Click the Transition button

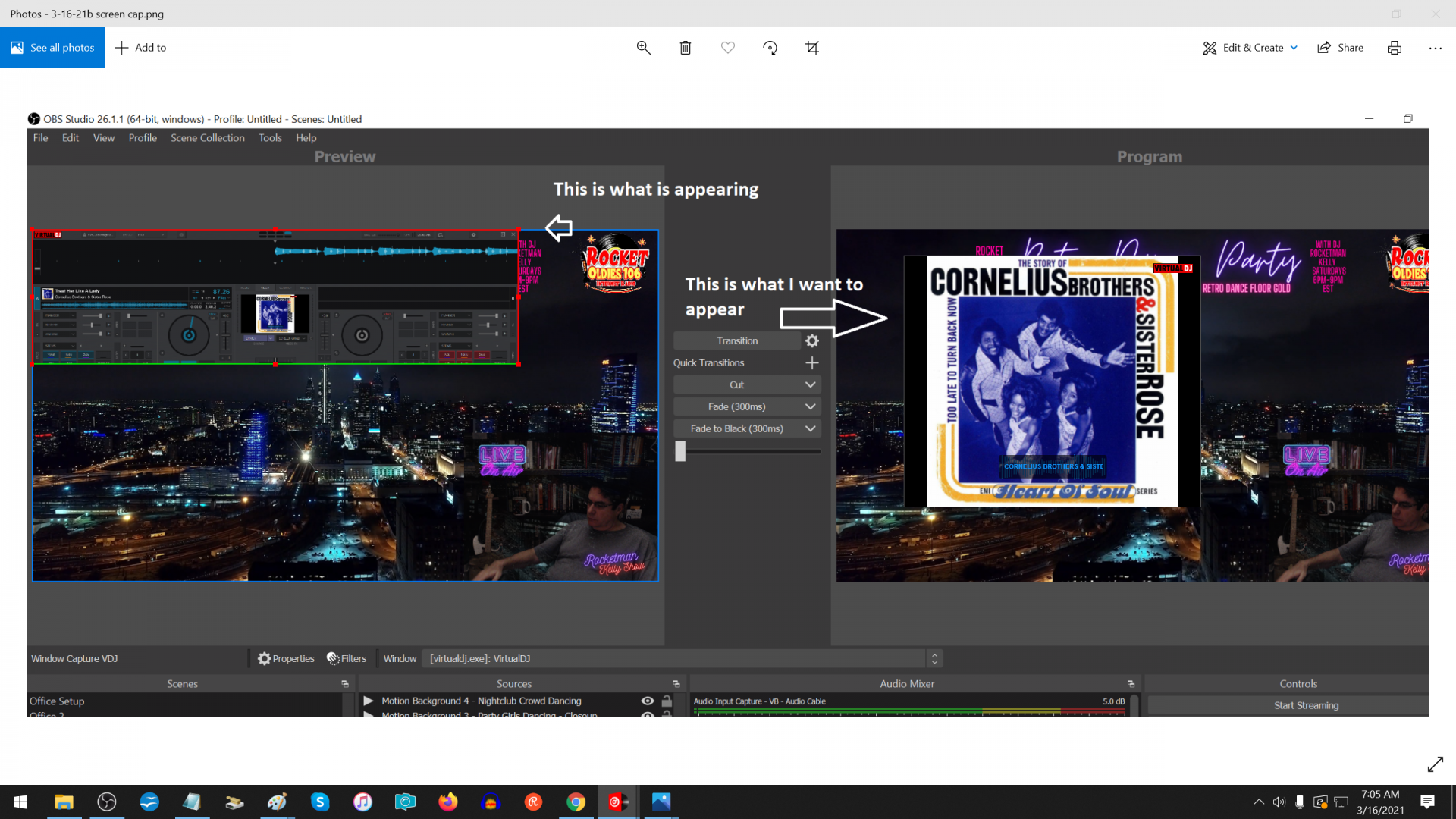[737, 341]
